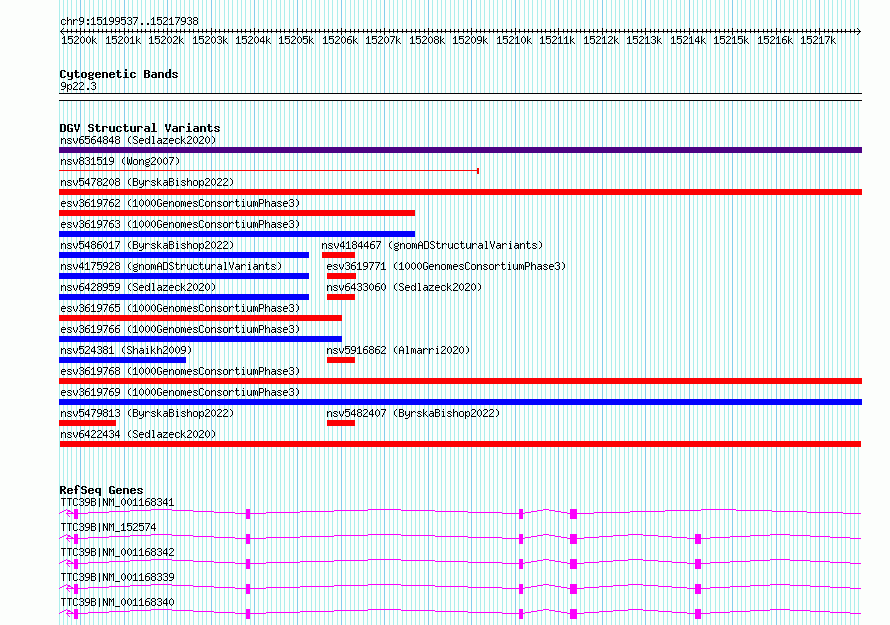Select the short red esv3619771 bar

[x=341, y=276]
